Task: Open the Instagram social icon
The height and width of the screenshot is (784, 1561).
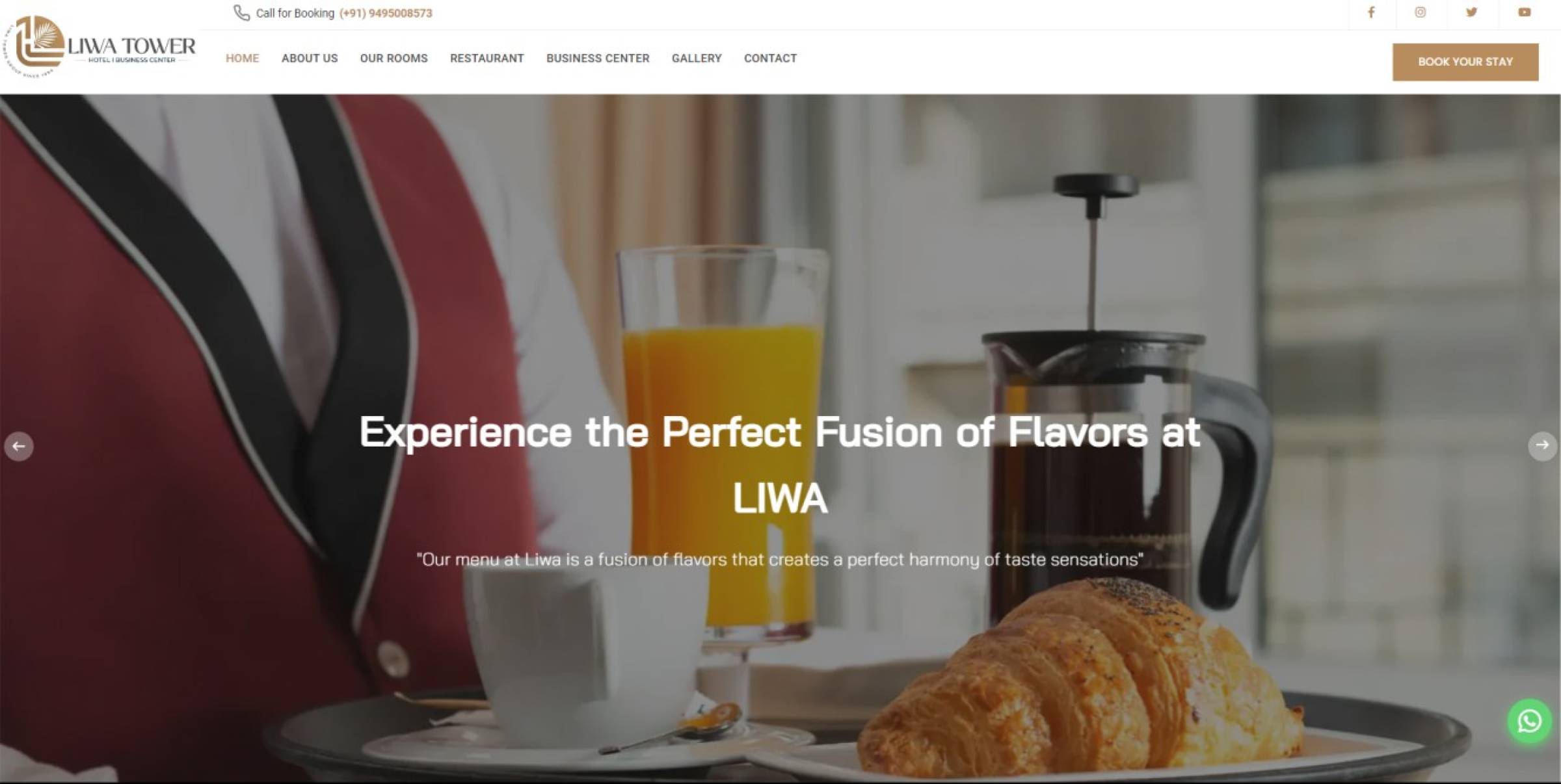Action: coord(1421,12)
